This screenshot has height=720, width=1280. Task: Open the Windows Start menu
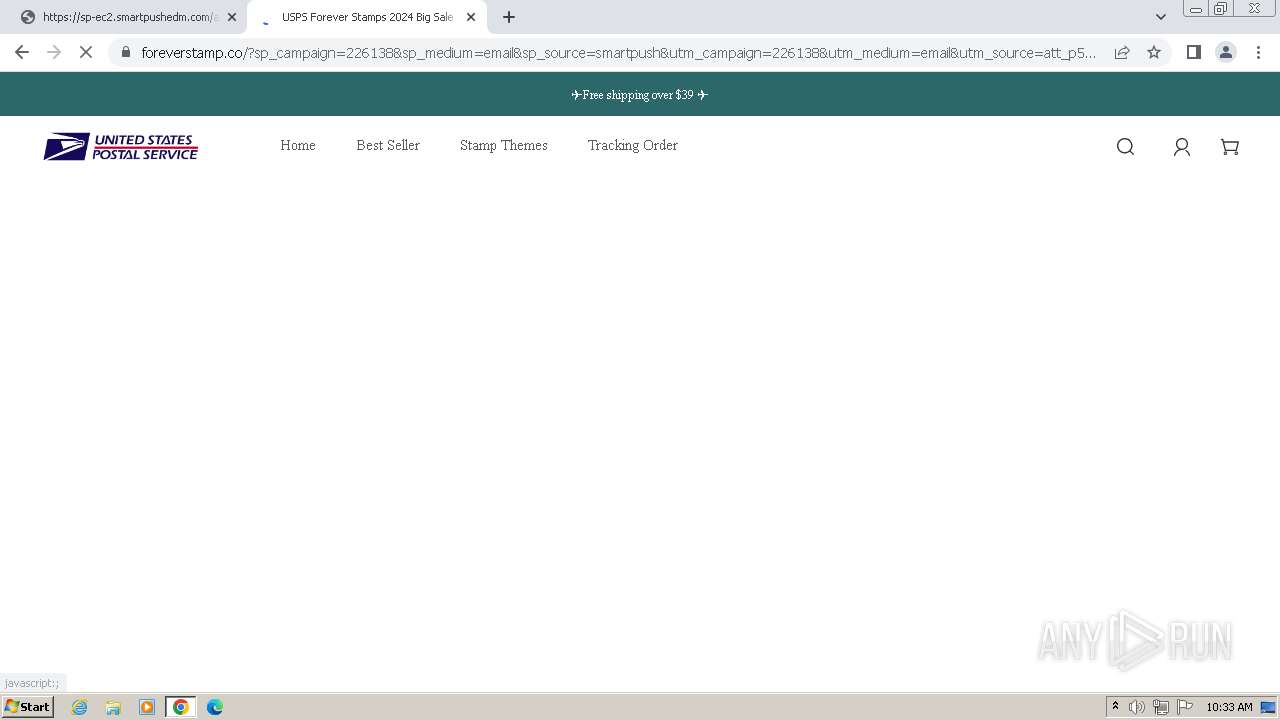28,707
